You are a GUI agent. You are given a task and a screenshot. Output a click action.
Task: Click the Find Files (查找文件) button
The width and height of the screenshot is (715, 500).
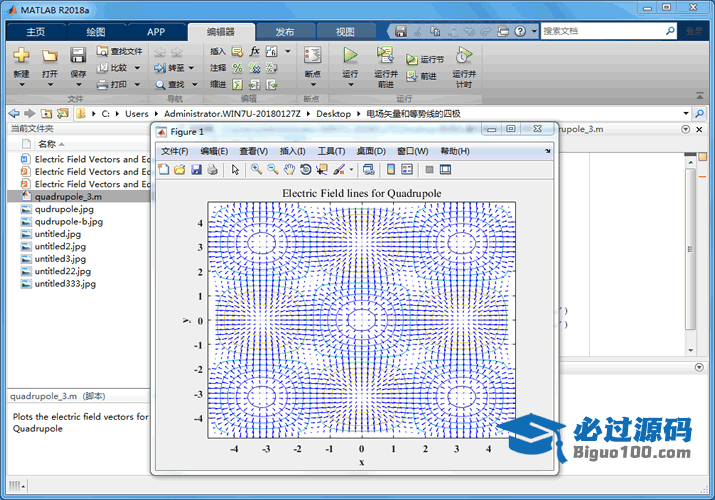pyautogui.click(x=119, y=51)
